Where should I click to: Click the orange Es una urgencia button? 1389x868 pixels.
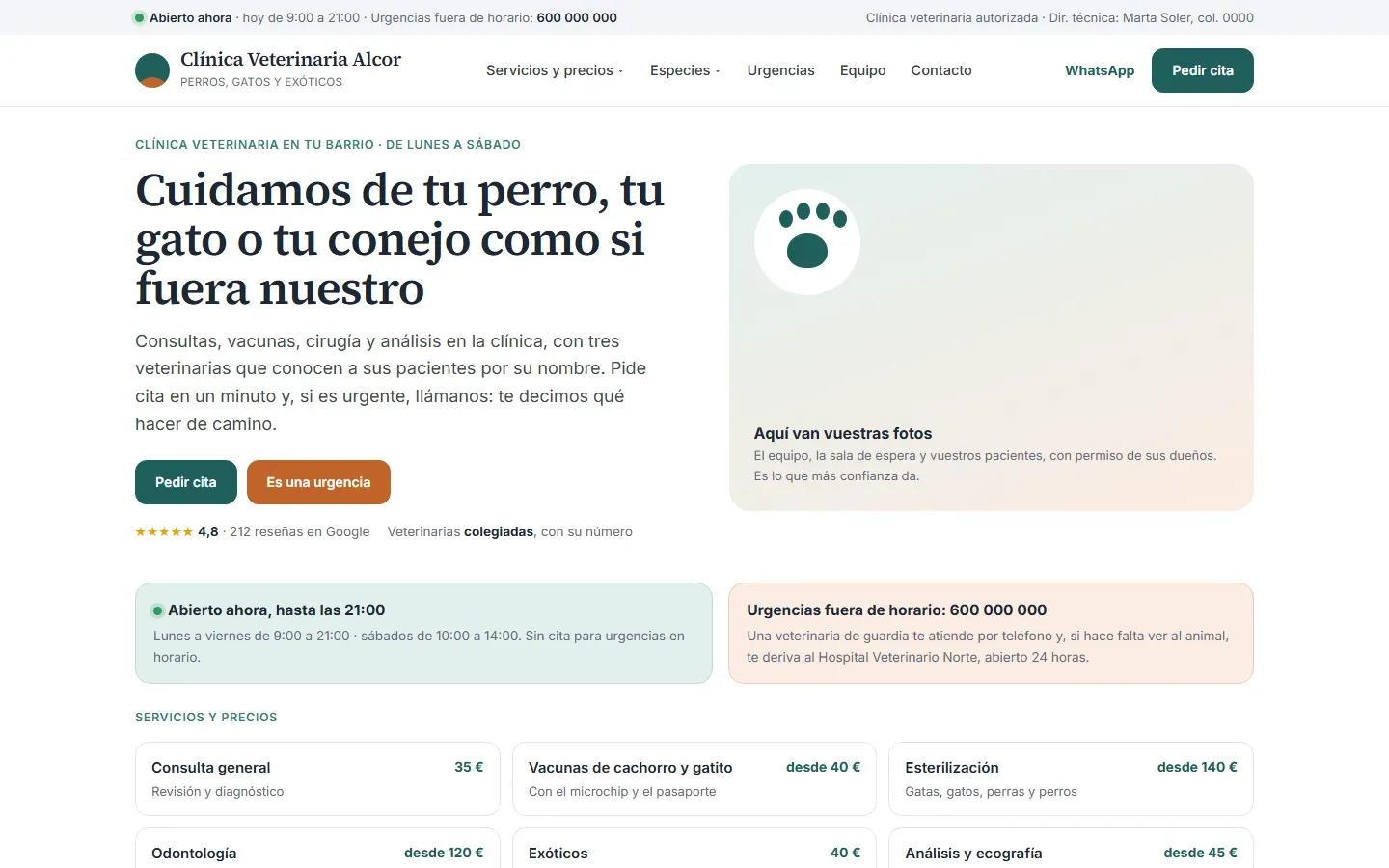pos(318,482)
